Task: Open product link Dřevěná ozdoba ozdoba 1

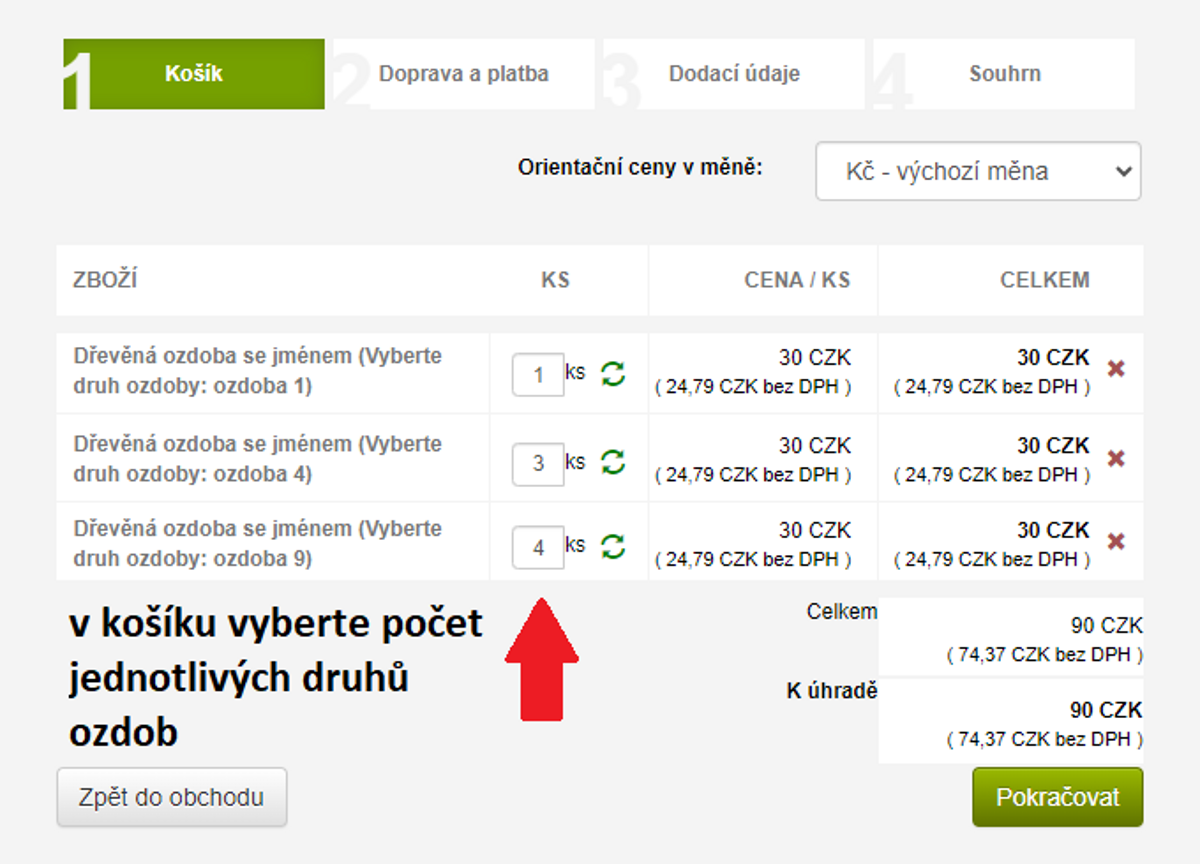Action: coord(257,370)
